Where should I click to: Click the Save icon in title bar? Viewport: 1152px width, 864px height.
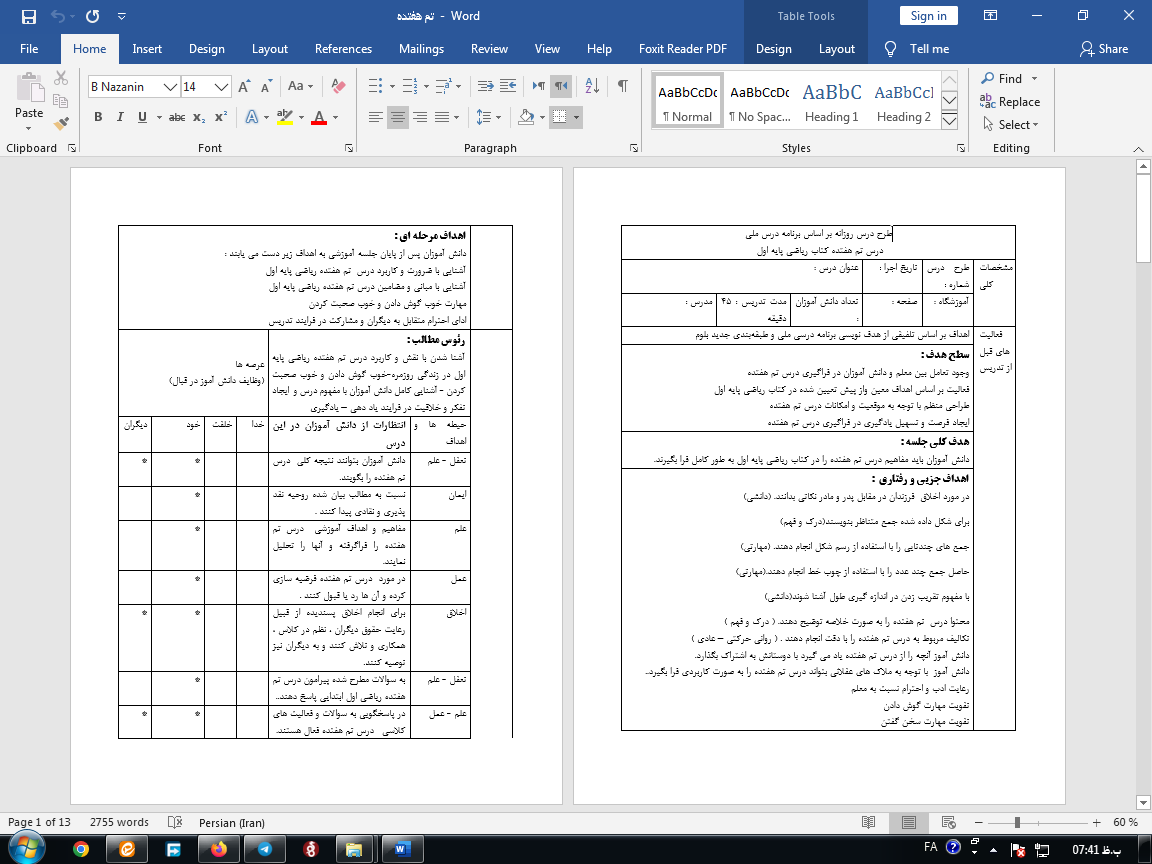(28, 16)
